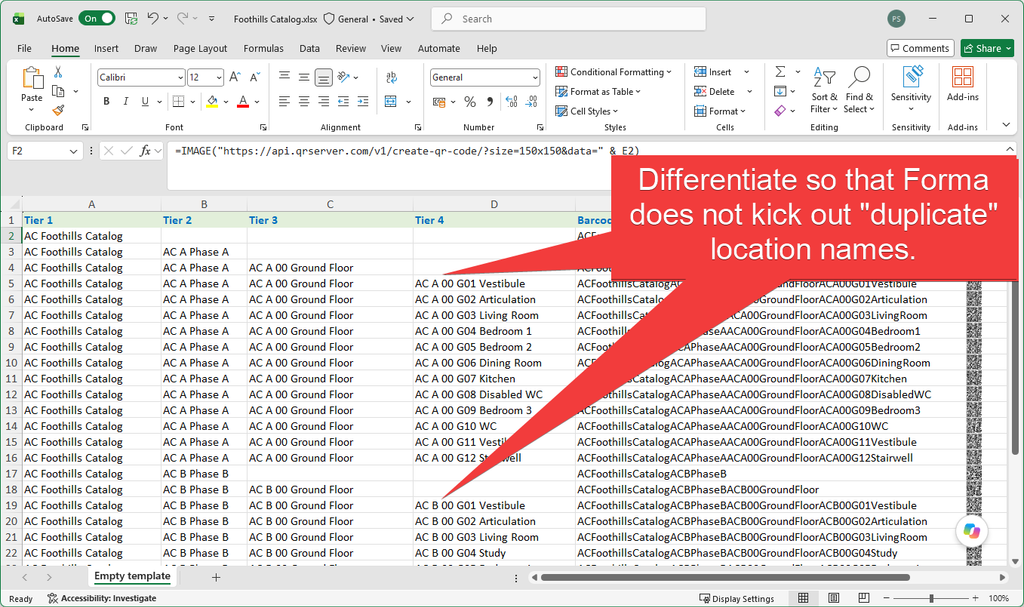Toggle Italic formatting

pos(125,101)
